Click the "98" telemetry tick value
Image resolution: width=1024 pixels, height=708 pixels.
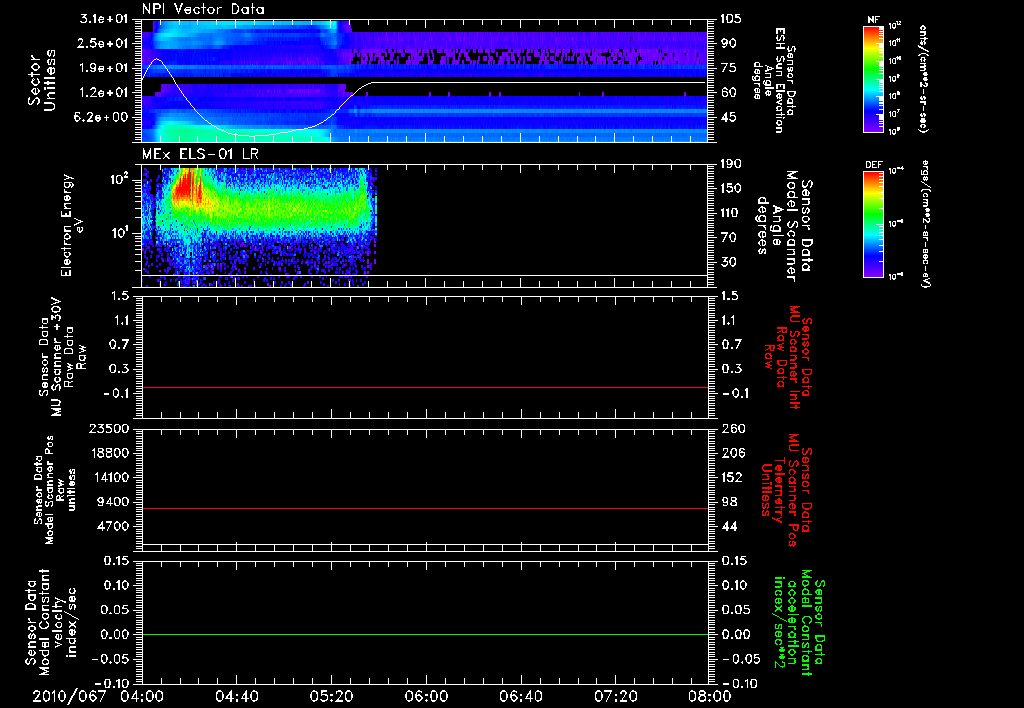tap(728, 502)
